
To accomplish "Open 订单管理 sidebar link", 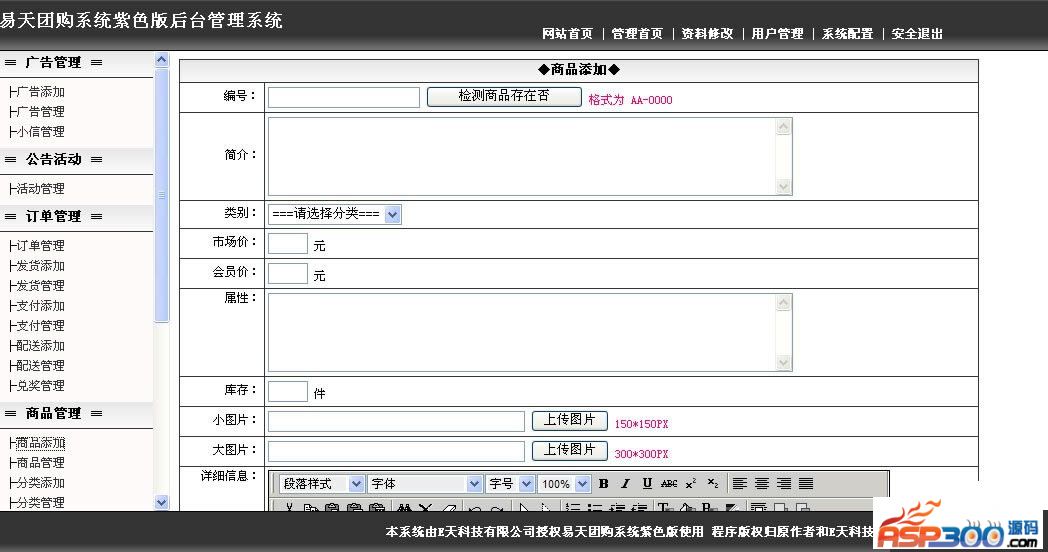I will (40, 245).
